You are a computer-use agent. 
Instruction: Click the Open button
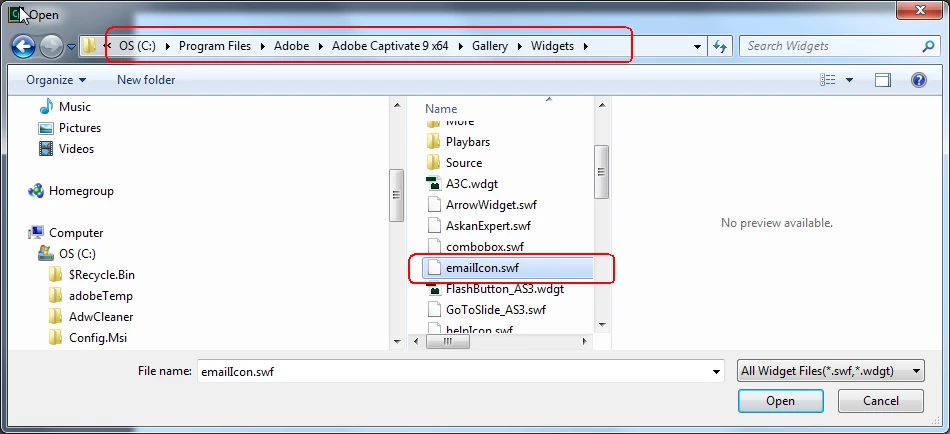click(x=780, y=401)
